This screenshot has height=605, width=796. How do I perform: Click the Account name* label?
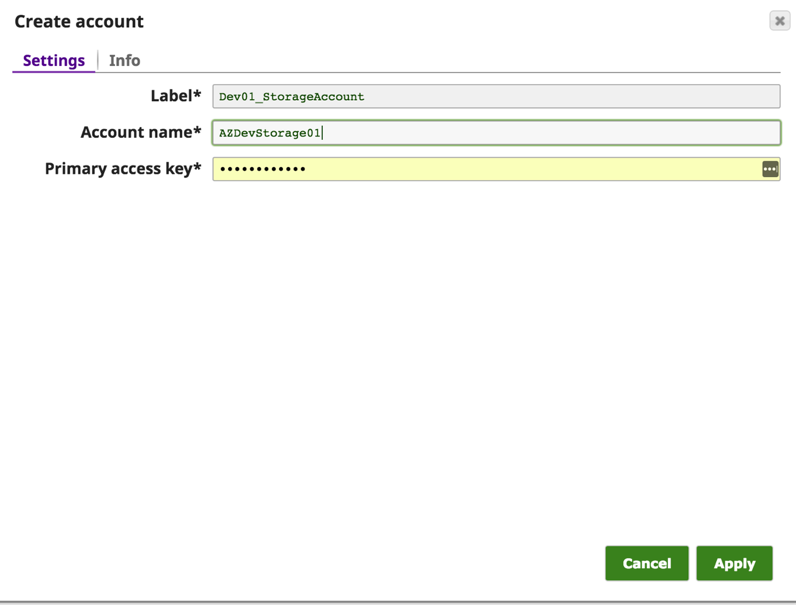coord(141,132)
